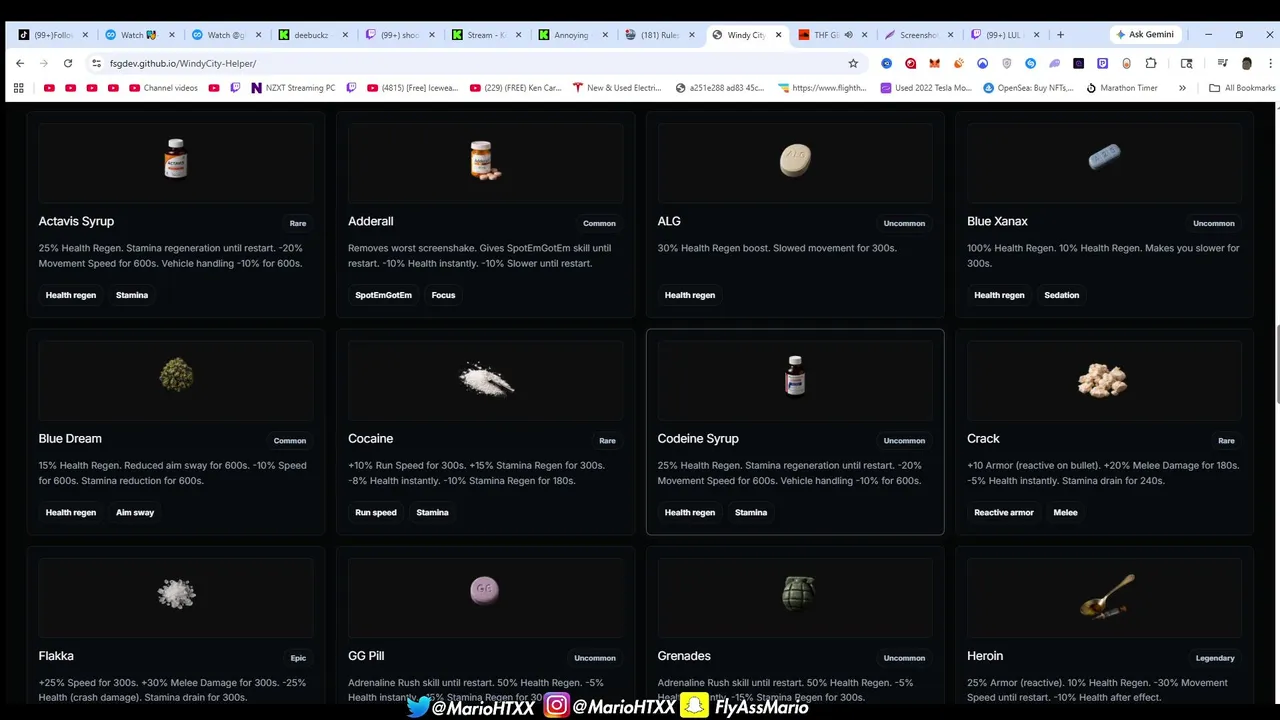
Task: Reload the WindyCity-Helper page
Action: 68,63
